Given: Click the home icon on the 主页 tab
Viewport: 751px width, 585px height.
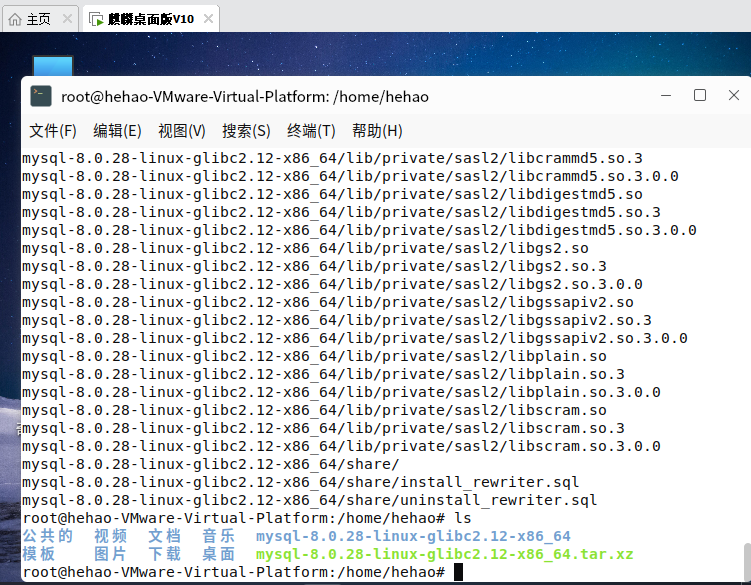Looking at the screenshot, I should pyautogui.click(x=15, y=19).
